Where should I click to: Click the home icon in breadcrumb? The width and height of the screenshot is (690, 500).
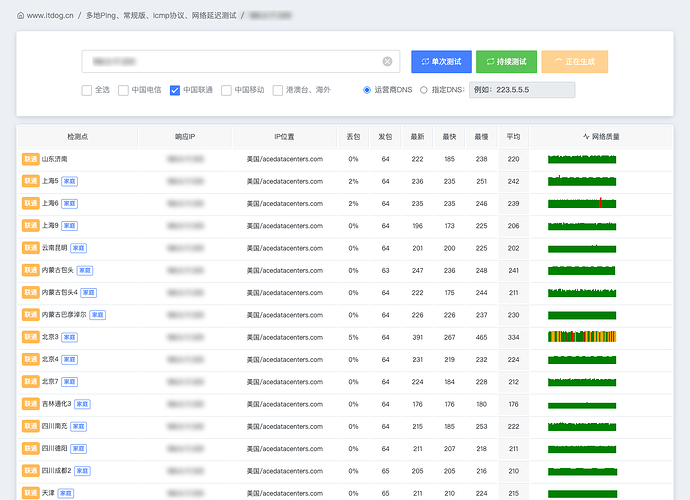(x=20, y=15)
